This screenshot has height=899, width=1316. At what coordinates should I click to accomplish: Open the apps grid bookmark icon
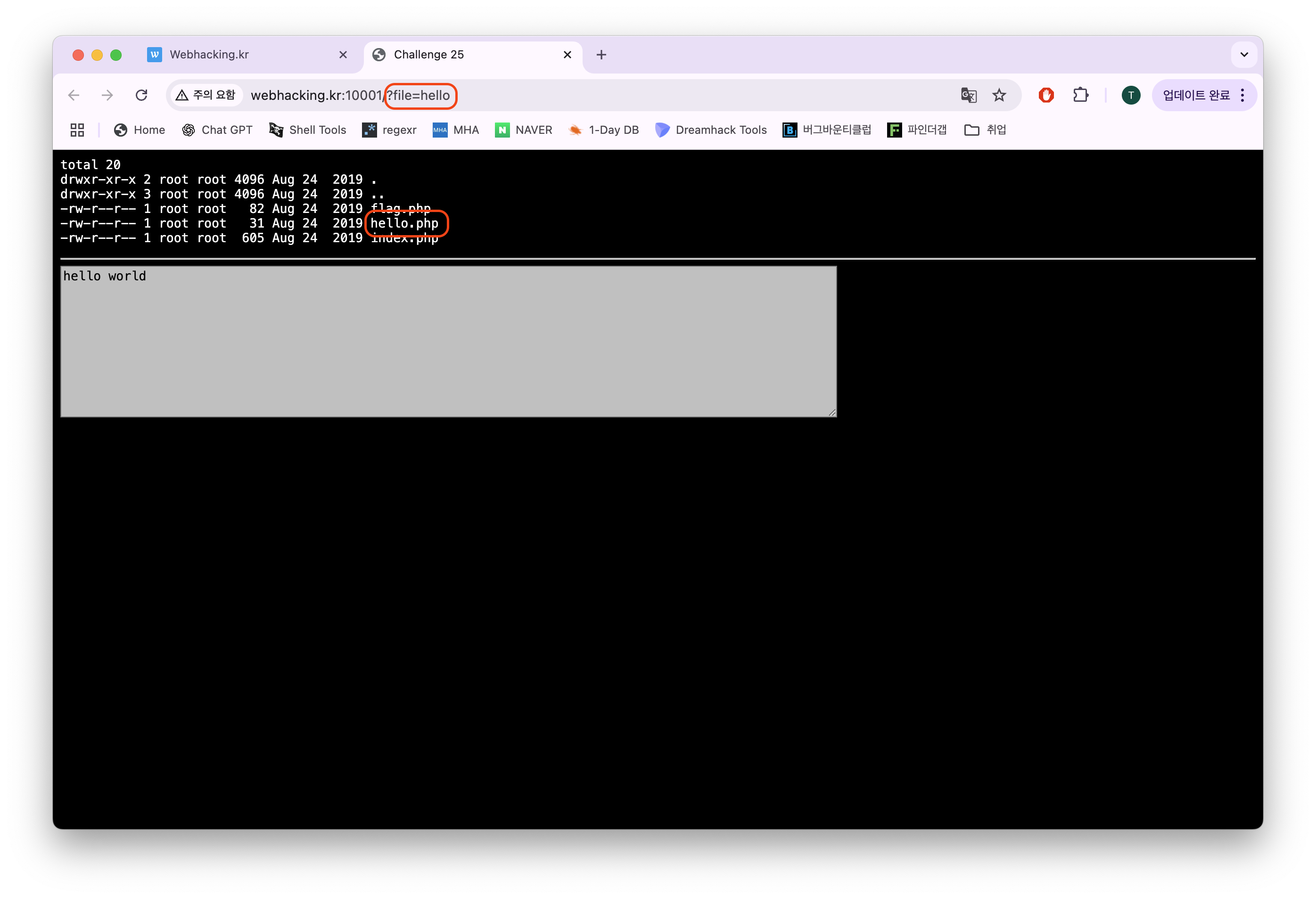point(77,130)
